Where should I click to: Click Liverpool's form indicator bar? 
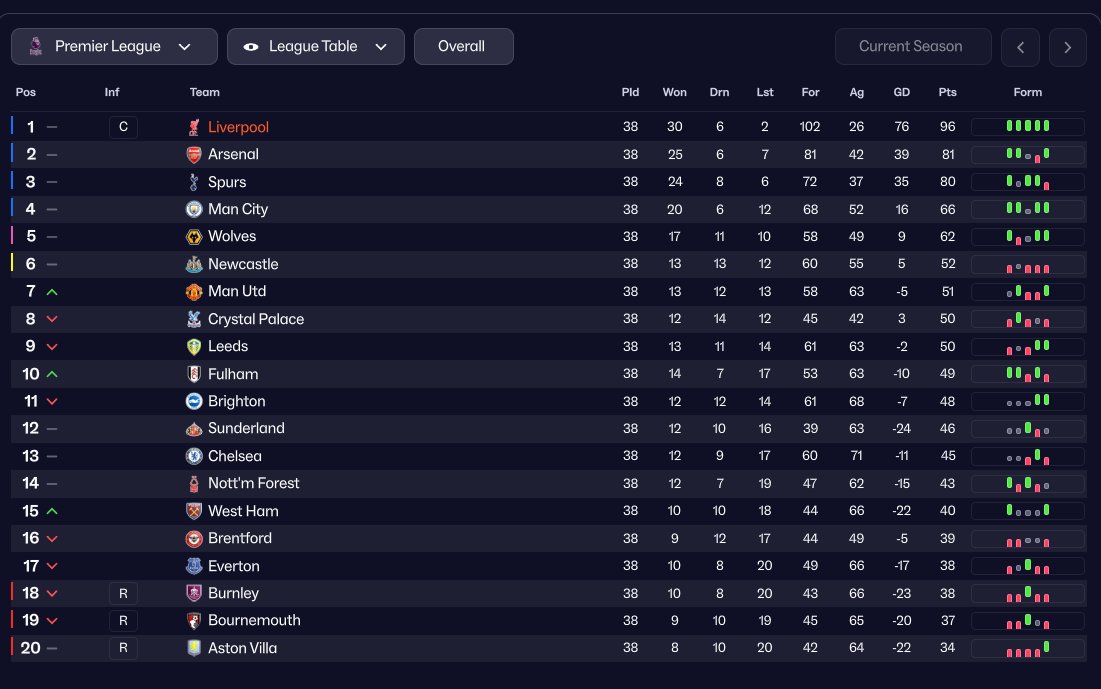coord(1027,127)
